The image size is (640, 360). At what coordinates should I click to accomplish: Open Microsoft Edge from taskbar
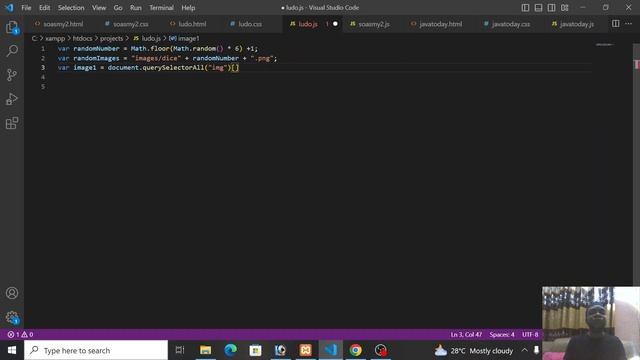(231, 350)
